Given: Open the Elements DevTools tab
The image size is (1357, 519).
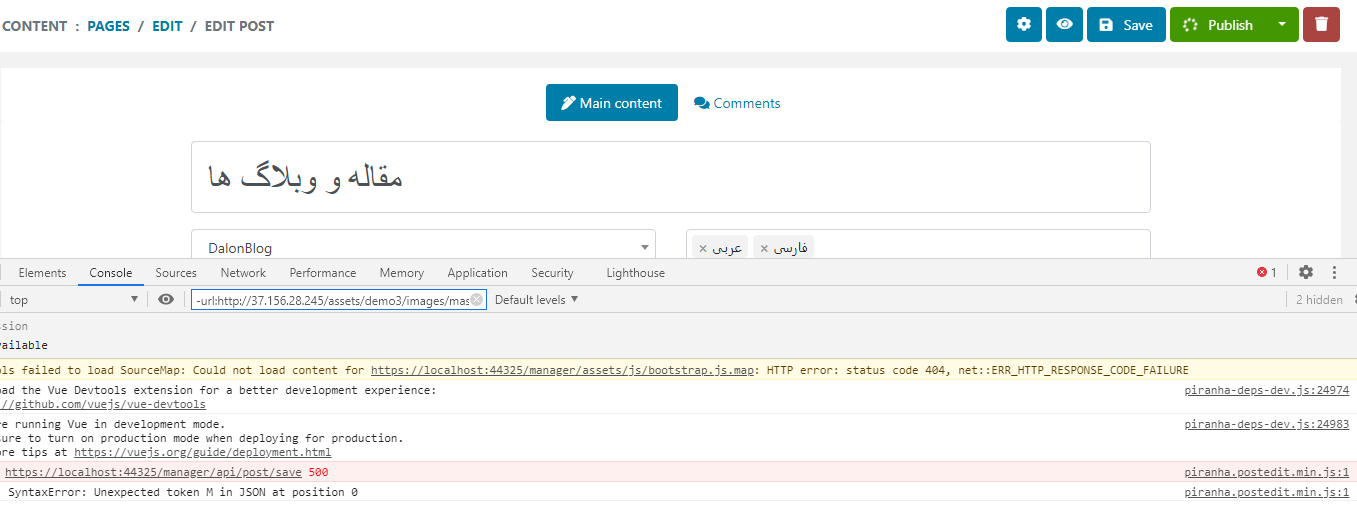Looking at the screenshot, I should point(42,273).
